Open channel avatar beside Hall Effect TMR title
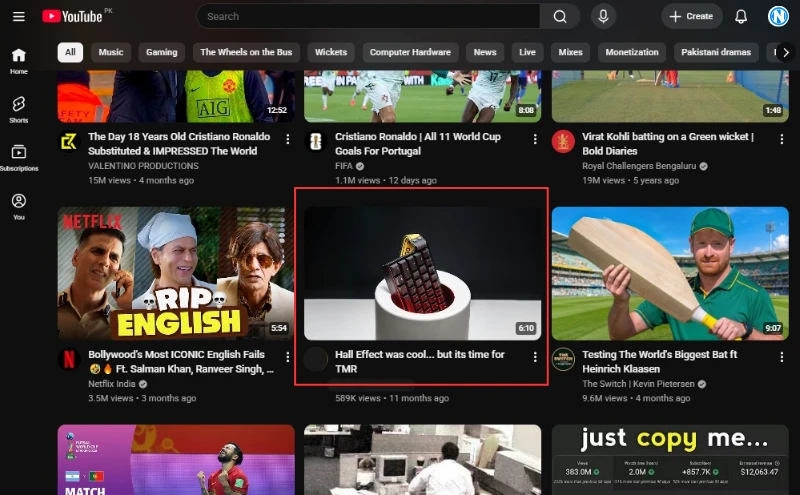Screen dimensions: 800x495 316,359
